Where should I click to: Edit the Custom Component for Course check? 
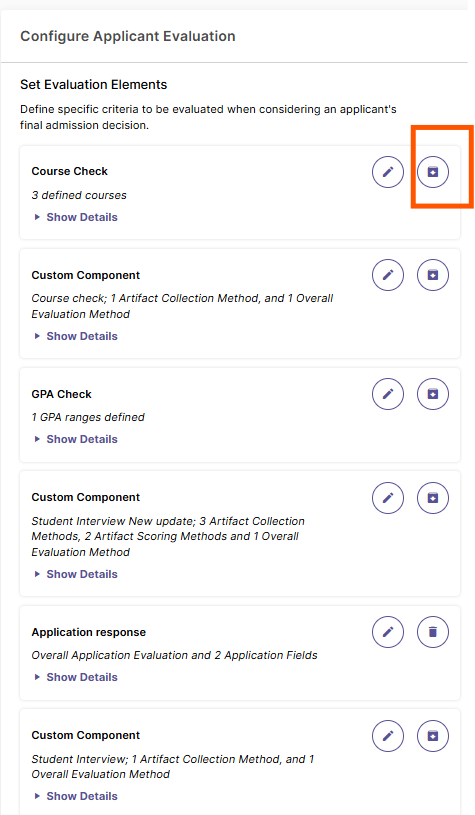[388, 275]
